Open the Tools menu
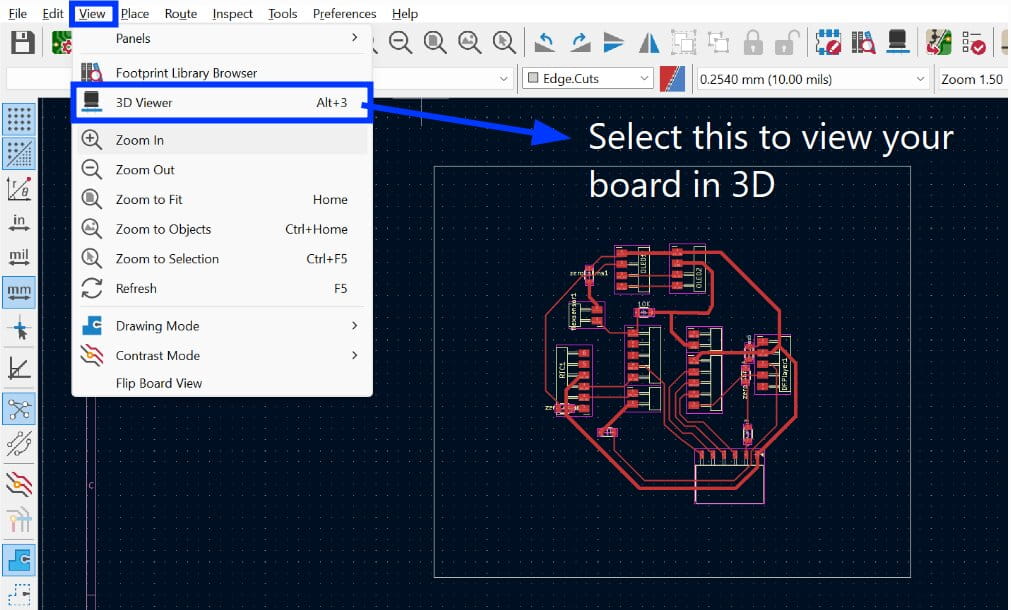Viewport: 1011px width, 610px height. [282, 14]
